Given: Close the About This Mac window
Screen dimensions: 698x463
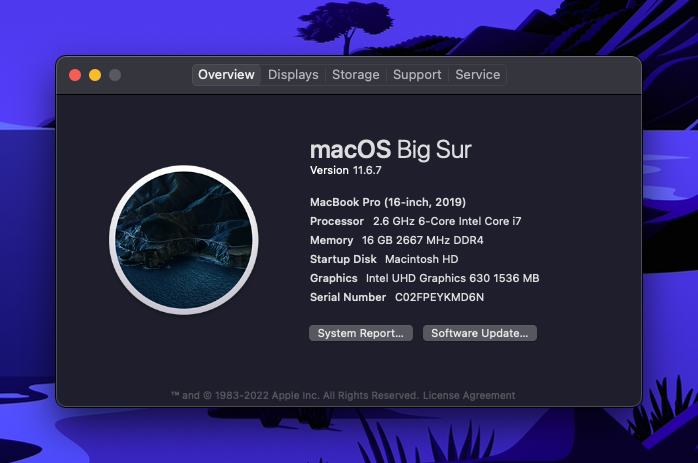Looking at the screenshot, I should 75,75.
